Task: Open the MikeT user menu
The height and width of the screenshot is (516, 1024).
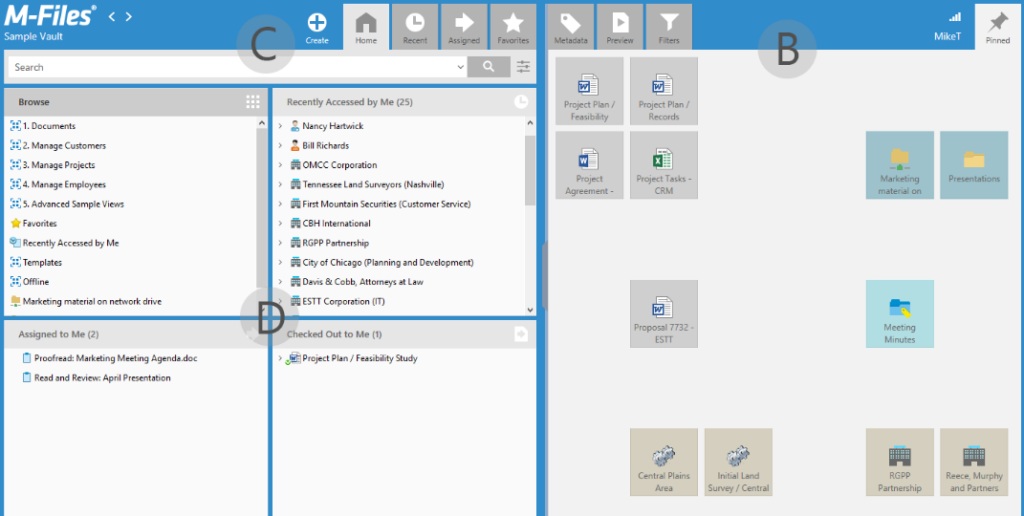Action: (x=948, y=37)
